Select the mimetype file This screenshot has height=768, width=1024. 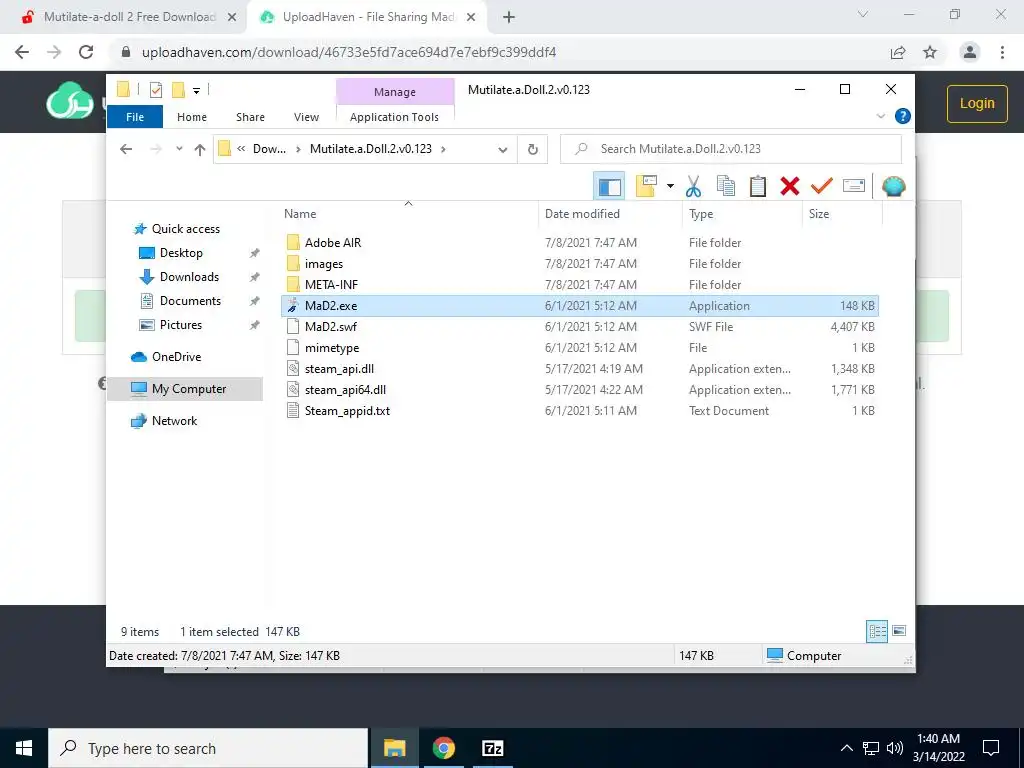point(332,347)
